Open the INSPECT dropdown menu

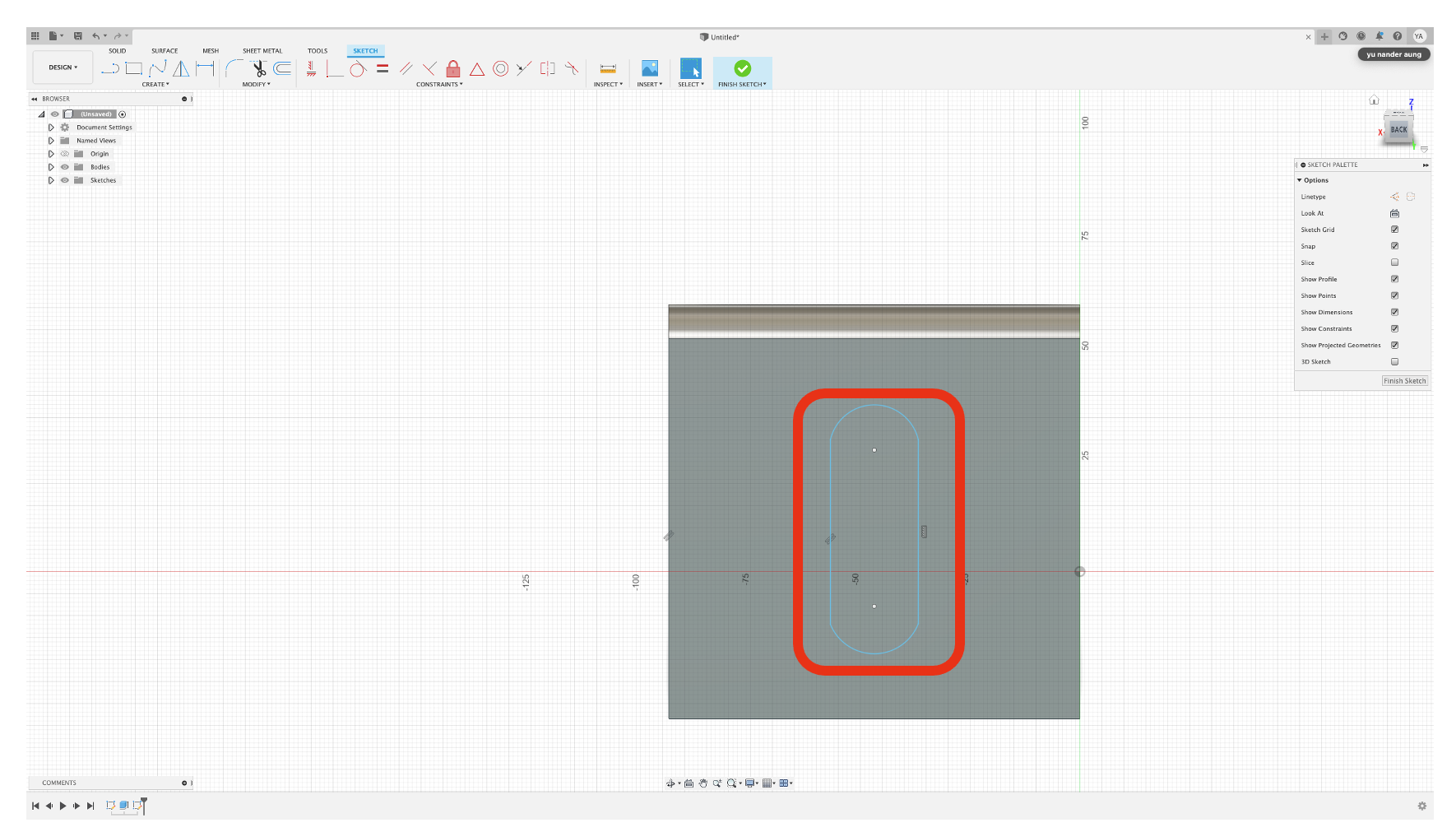point(608,85)
